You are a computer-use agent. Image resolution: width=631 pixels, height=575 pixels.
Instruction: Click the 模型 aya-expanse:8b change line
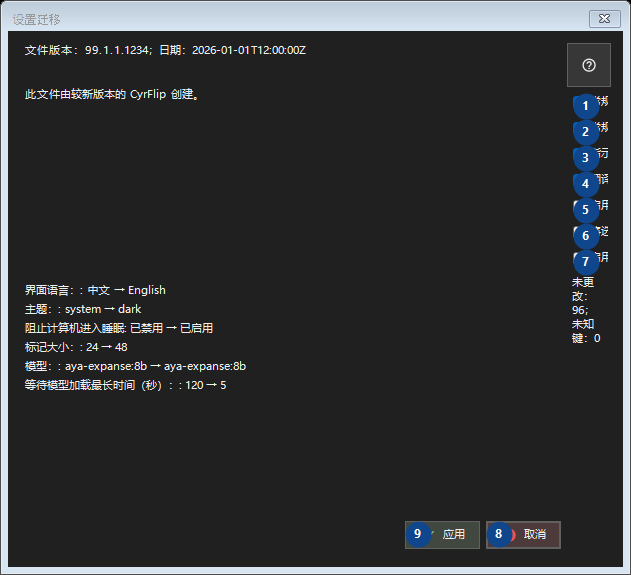coord(135,366)
